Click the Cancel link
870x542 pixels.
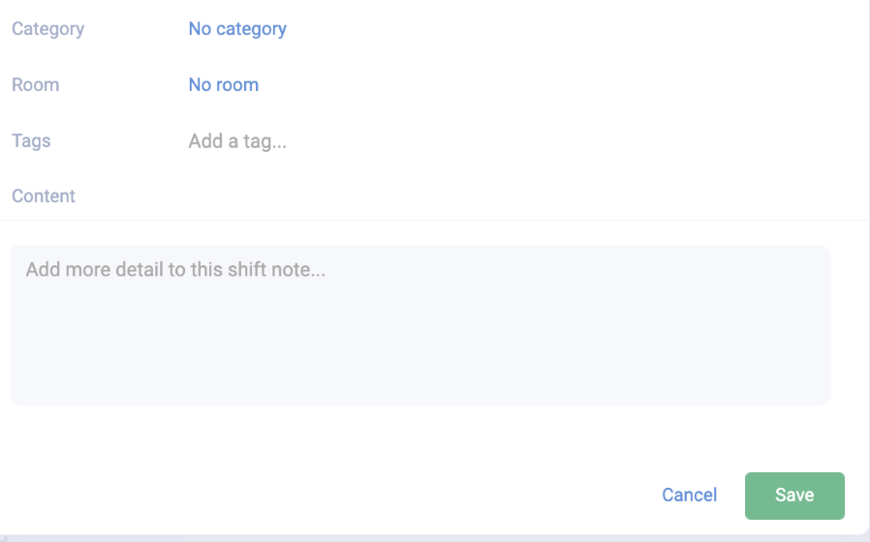coord(689,495)
